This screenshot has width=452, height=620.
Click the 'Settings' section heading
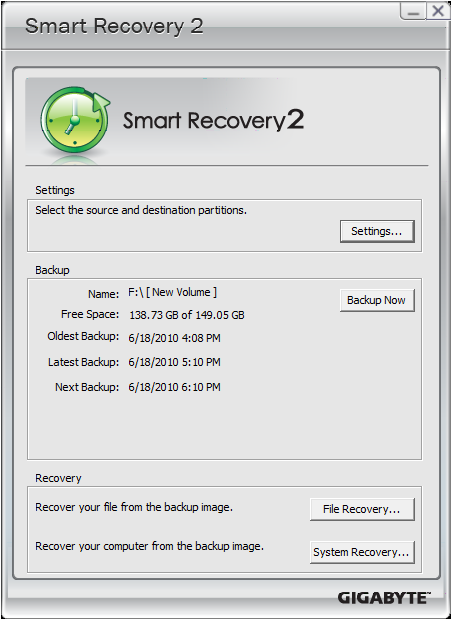55,190
